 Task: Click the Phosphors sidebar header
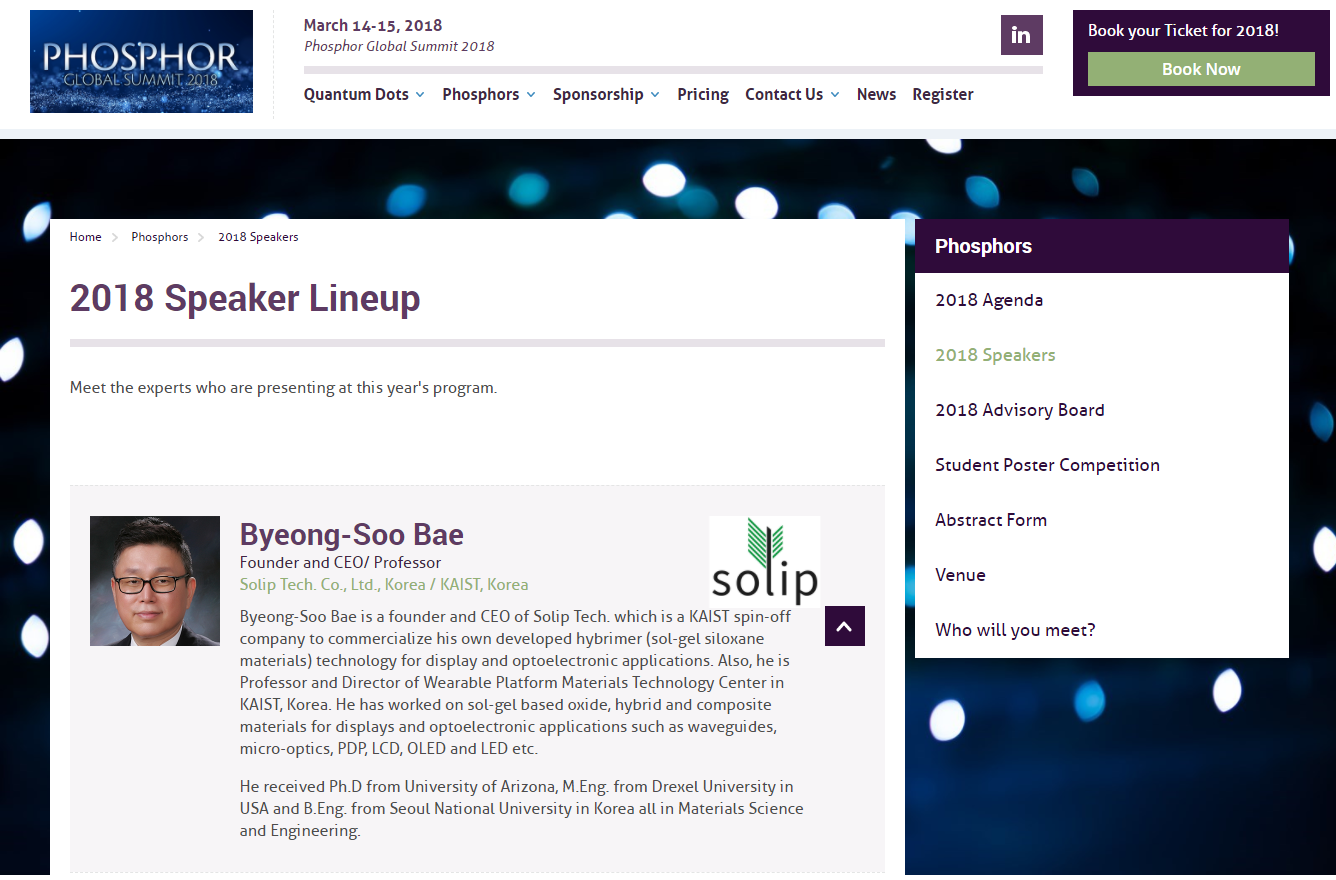pyautogui.click(x=1102, y=246)
